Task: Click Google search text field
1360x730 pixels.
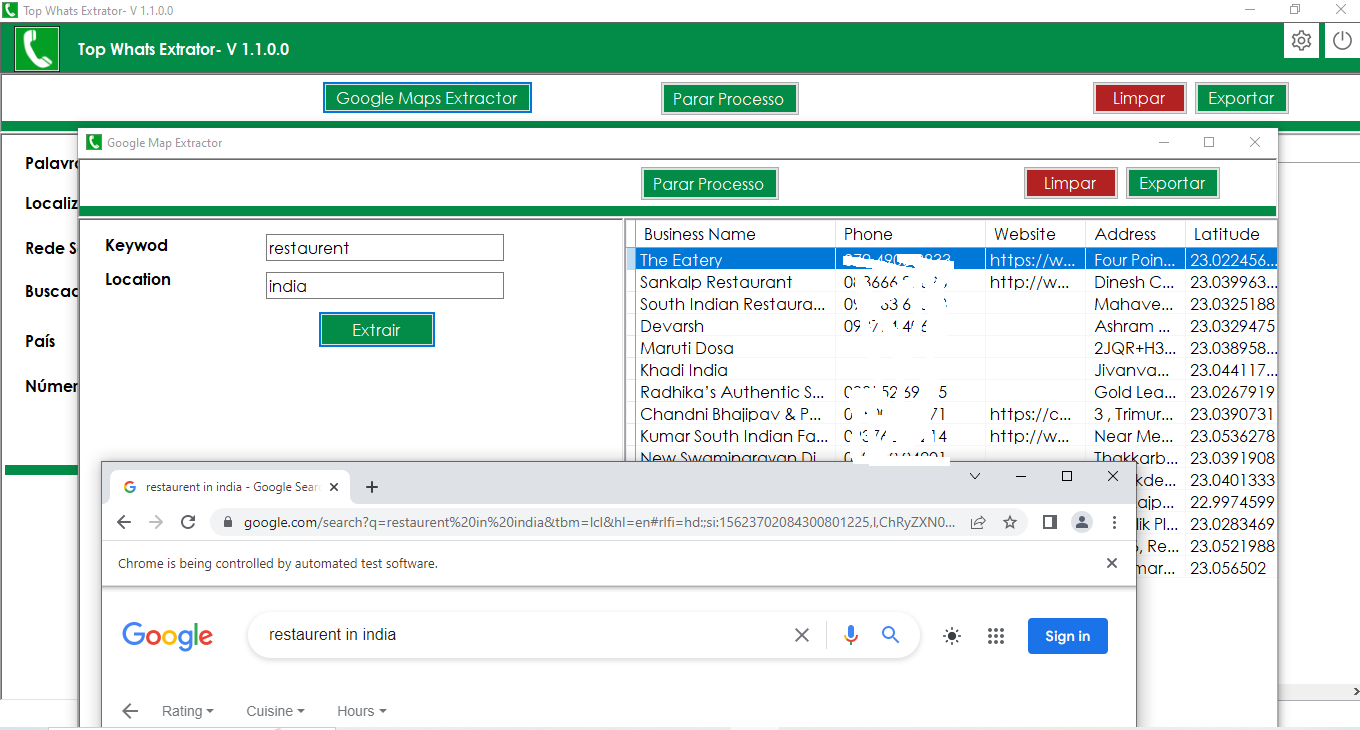Action: click(x=525, y=635)
